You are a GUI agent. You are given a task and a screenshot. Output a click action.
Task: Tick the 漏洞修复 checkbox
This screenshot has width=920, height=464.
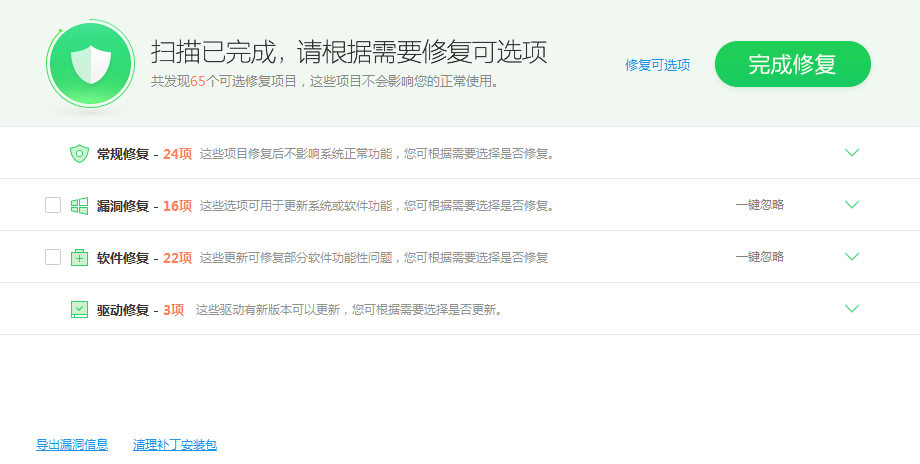point(53,205)
